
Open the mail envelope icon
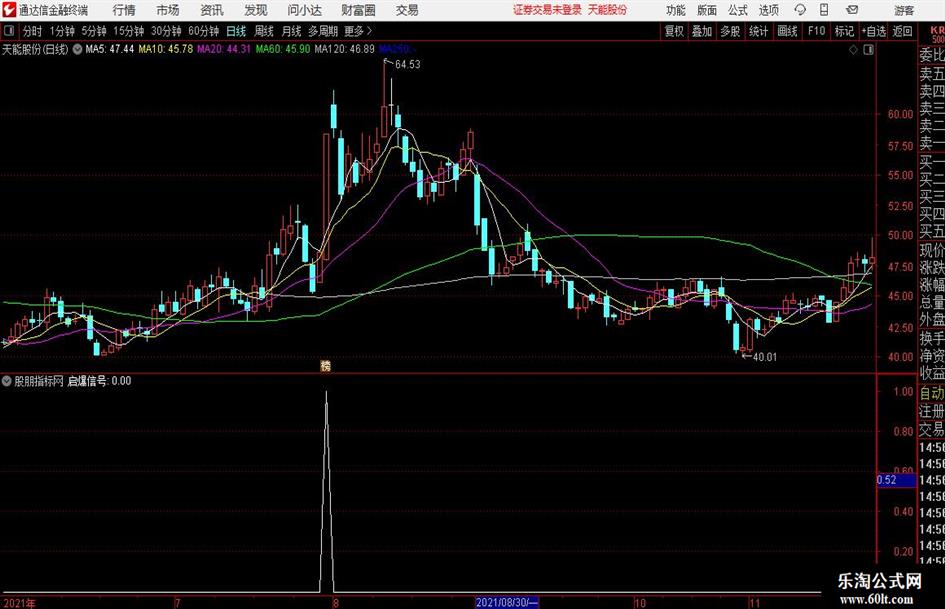tap(852, 10)
